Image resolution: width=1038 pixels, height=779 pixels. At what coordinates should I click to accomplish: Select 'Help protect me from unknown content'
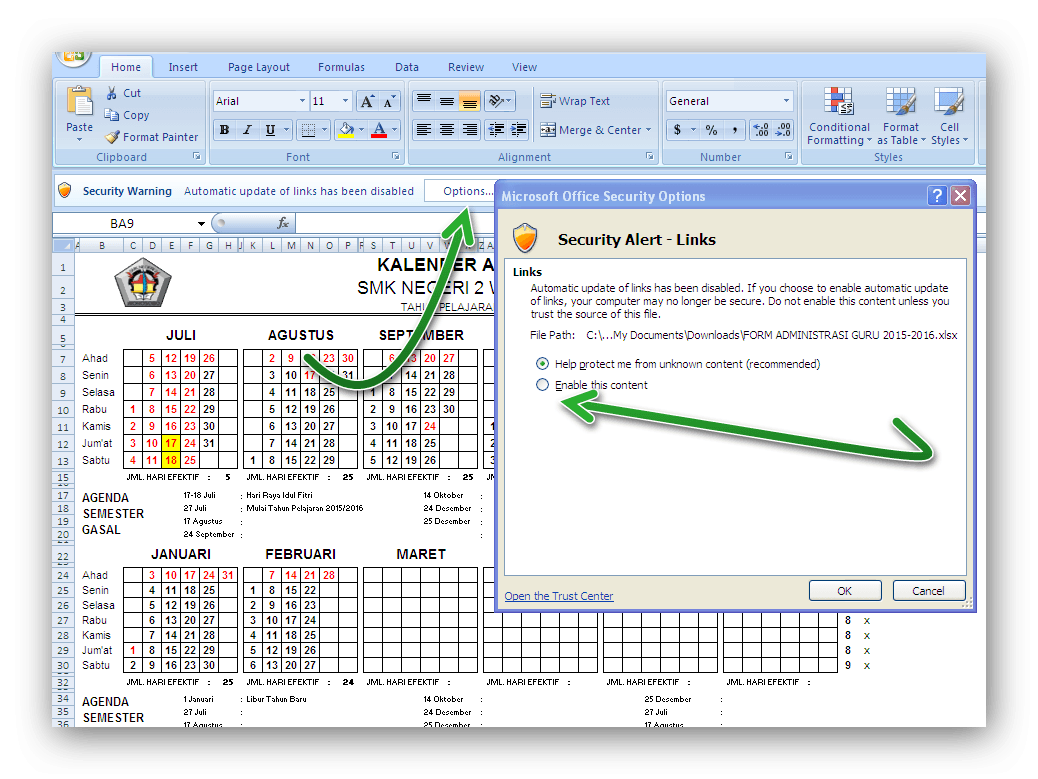542,364
